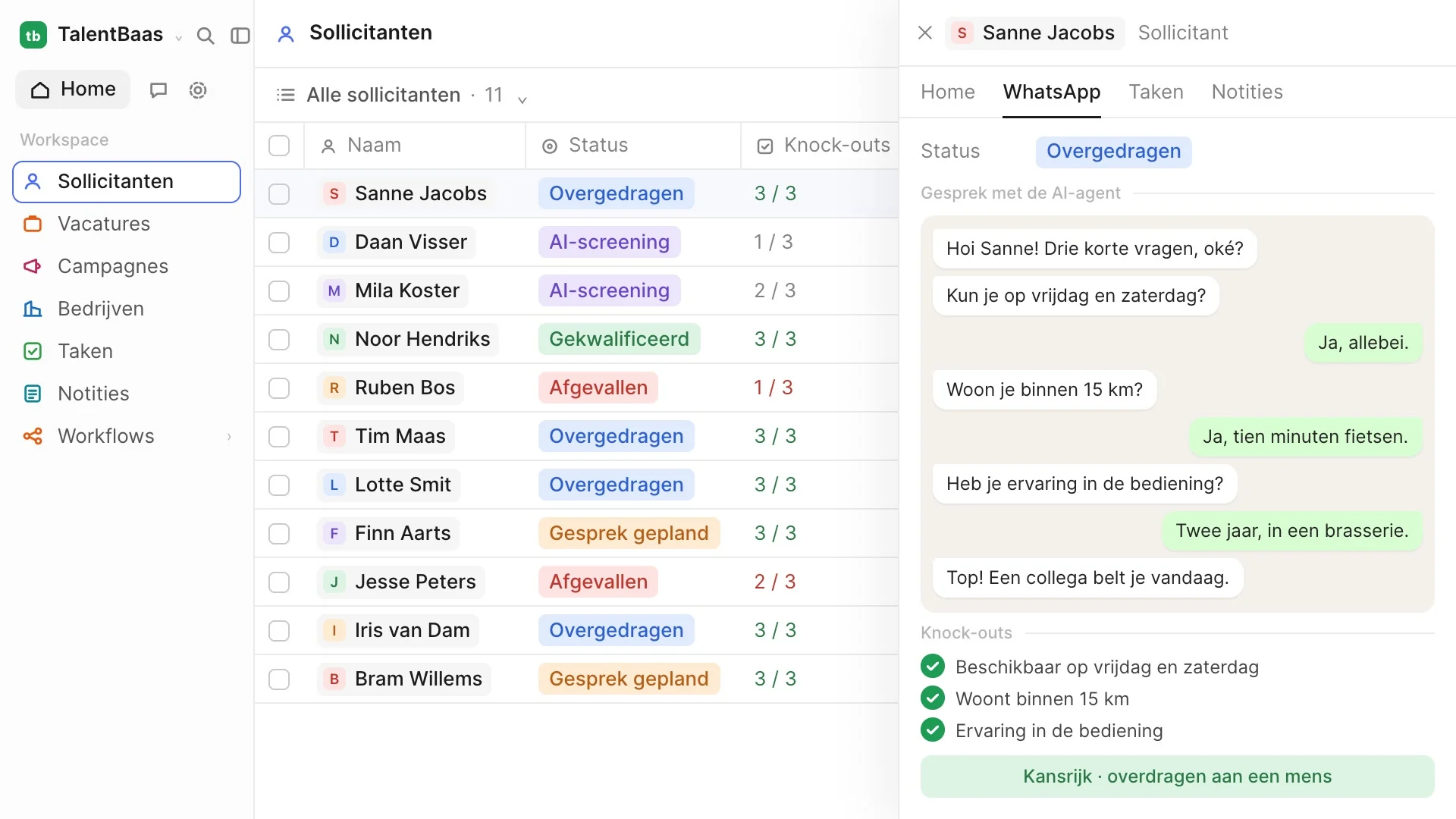
Task: Collapse sidebar with panel toggle icon
Action: (x=240, y=36)
